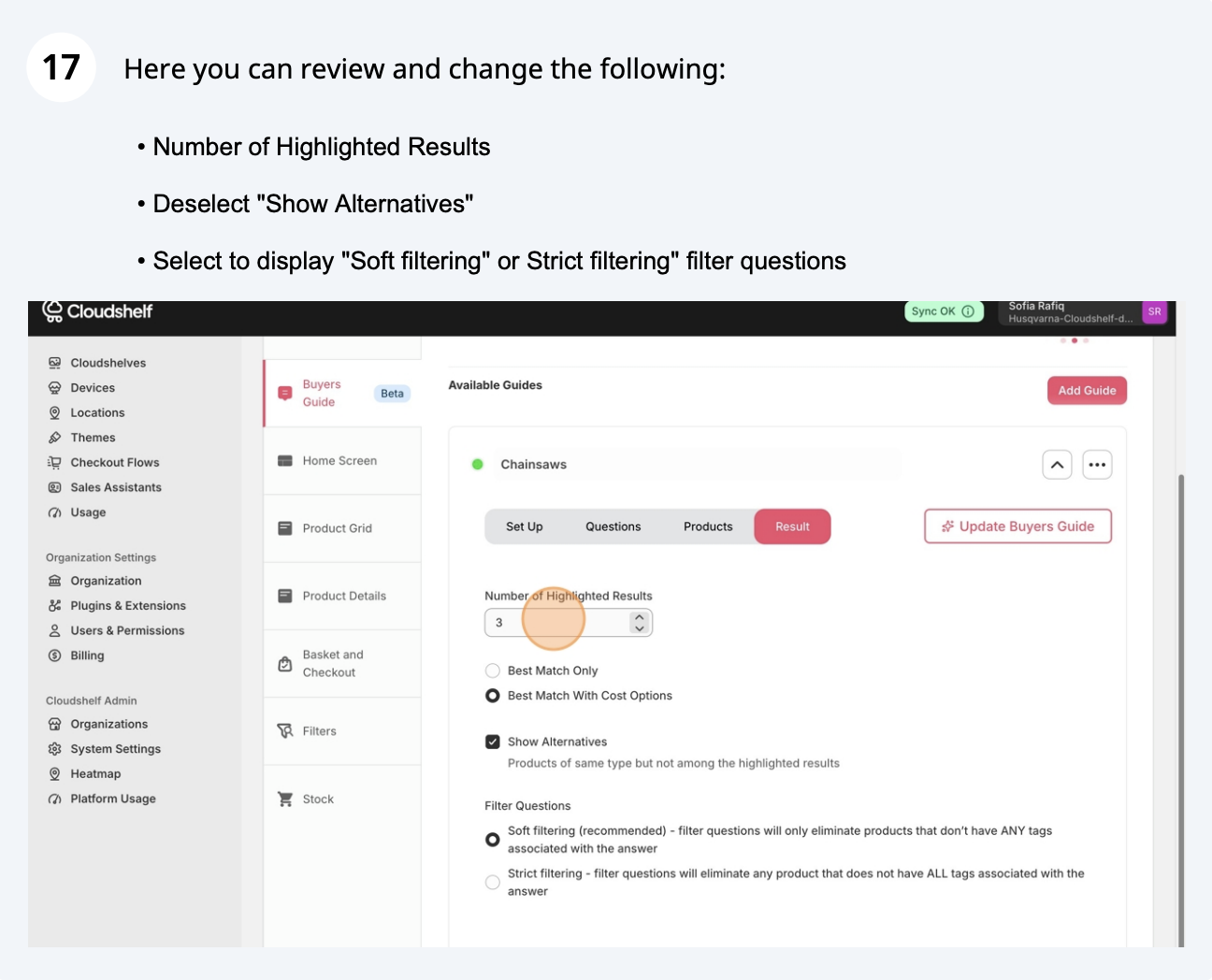Uncheck the Show Alternatives checkbox
The height and width of the screenshot is (980, 1212).
click(x=493, y=742)
